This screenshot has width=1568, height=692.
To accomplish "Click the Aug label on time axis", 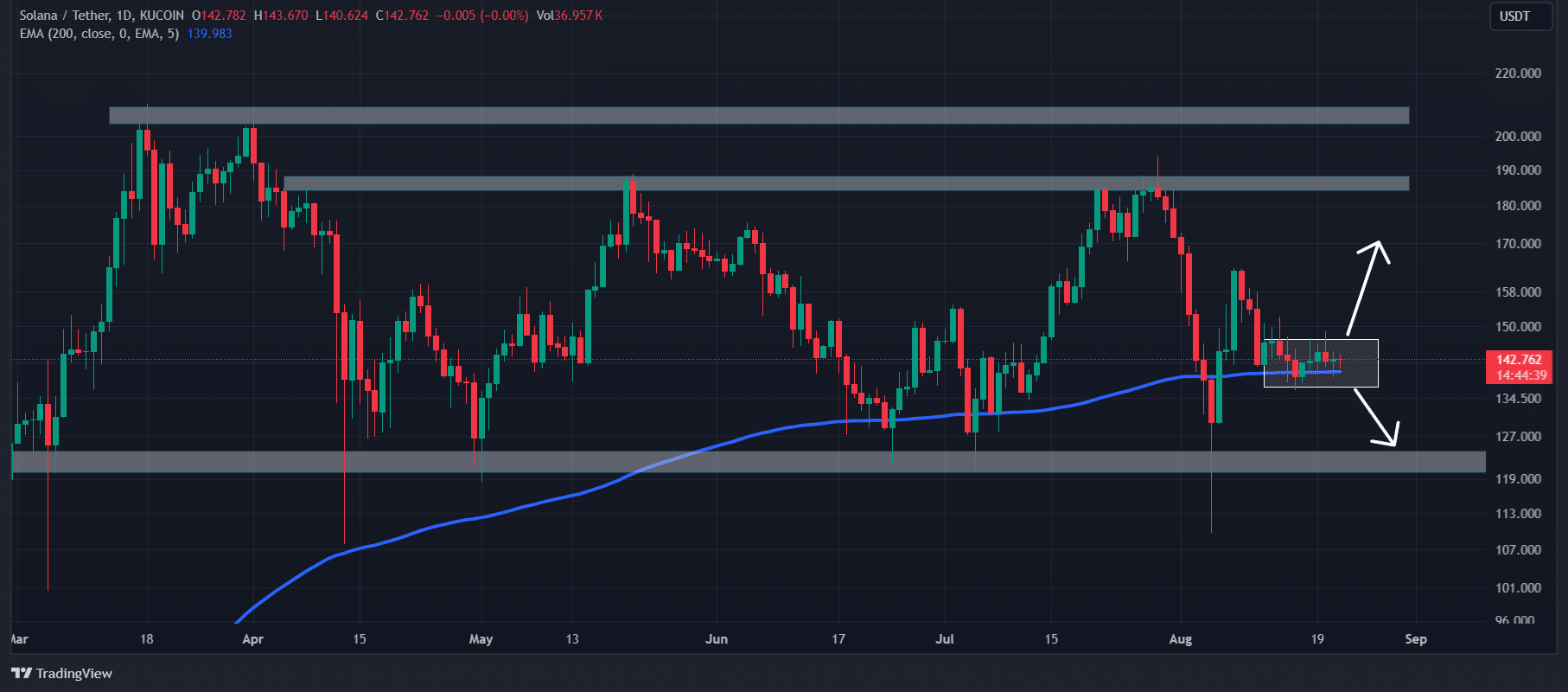I will [1180, 639].
